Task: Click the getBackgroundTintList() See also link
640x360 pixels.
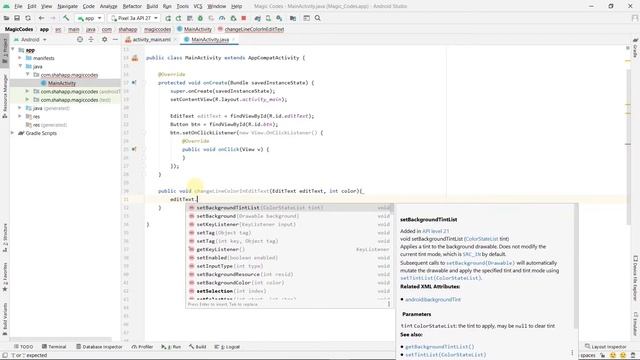Action: tap(440, 347)
